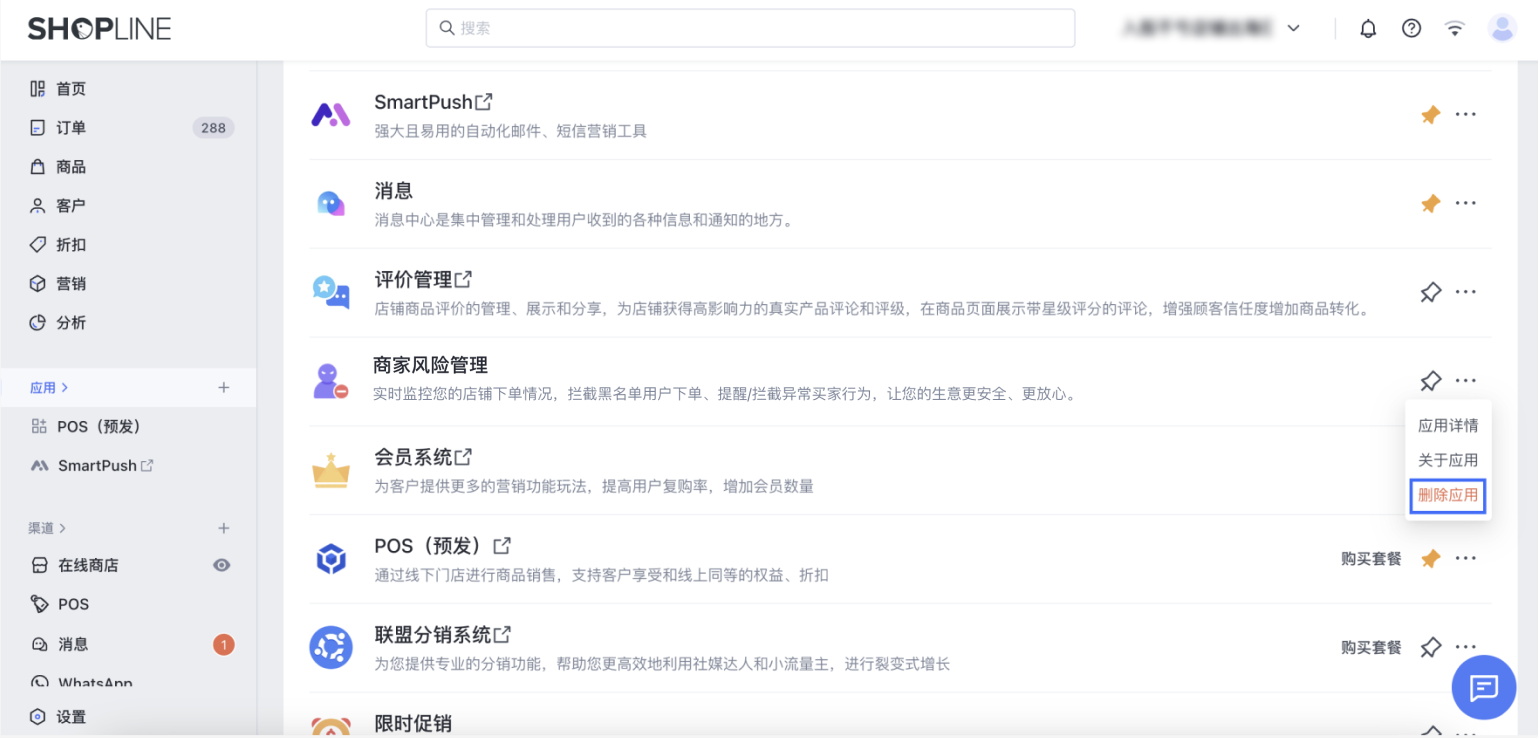Add a new channel with 渠道 plus
Viewport: 1538px width, 738px height.
[224, 528]
